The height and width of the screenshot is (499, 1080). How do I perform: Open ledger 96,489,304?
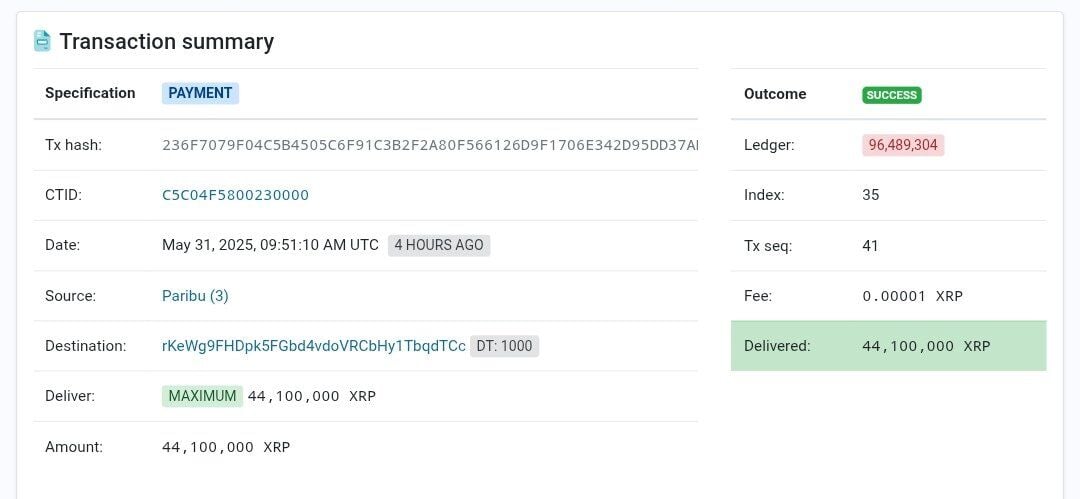[903, 145]
